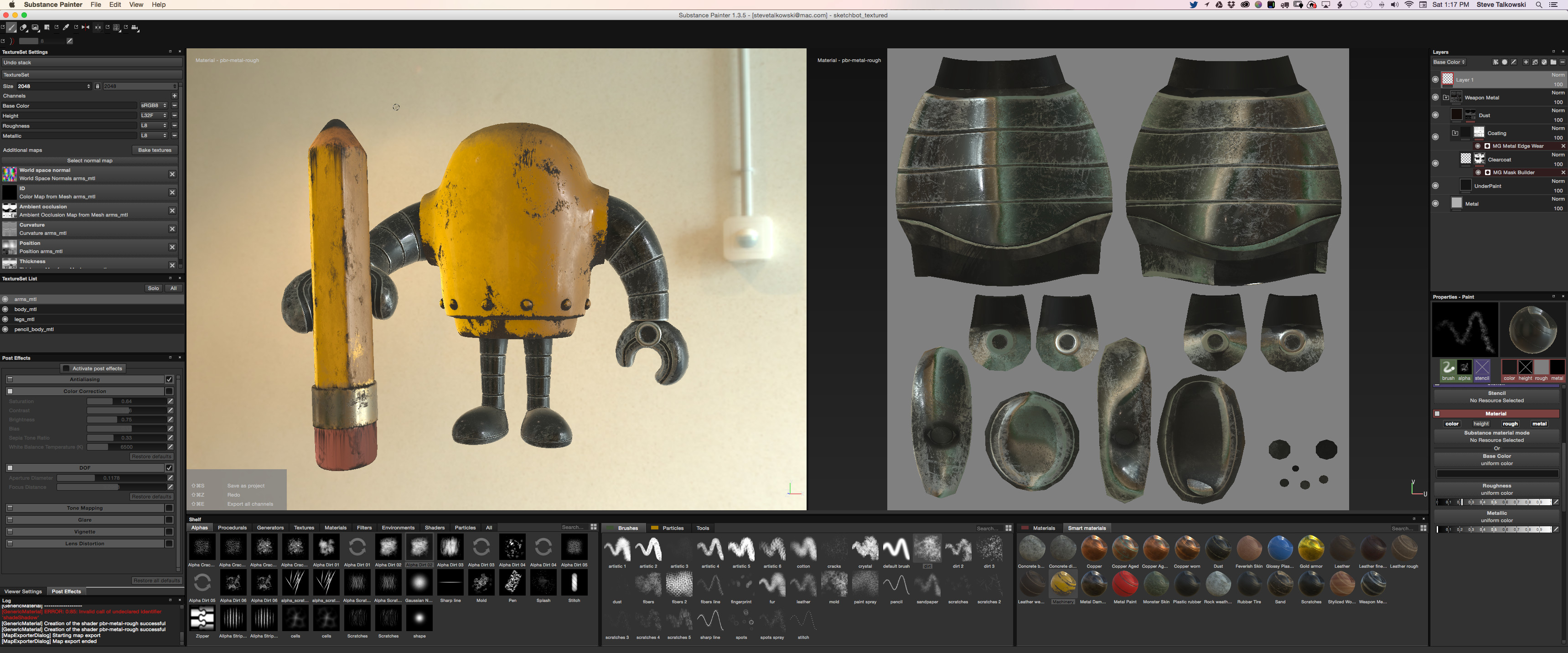Change the Layers Base Color channel dropdown
Viewport: 1568px width, 653px height.
[1449, 62]
